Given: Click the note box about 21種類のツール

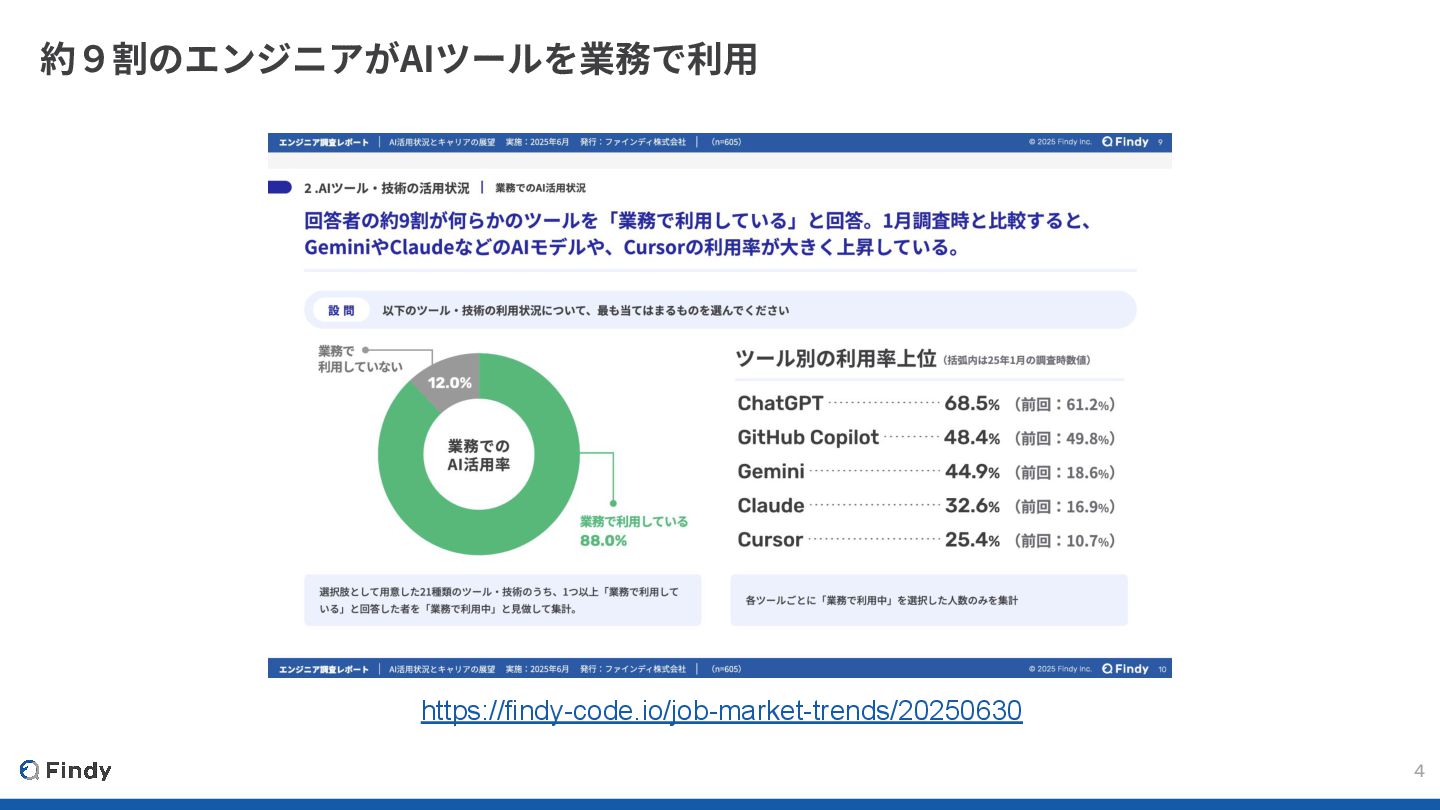Looking at the screenshot, I should [x=503, y=600].
